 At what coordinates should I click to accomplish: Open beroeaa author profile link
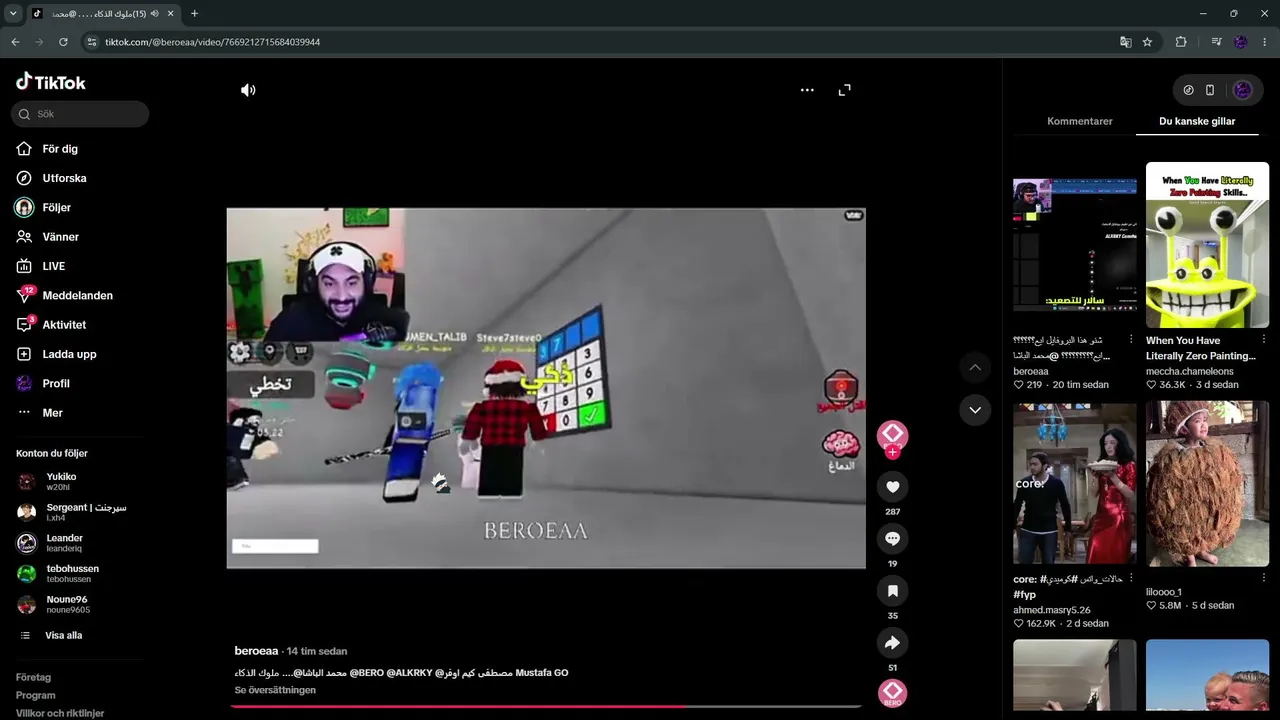tap(256, 651)
